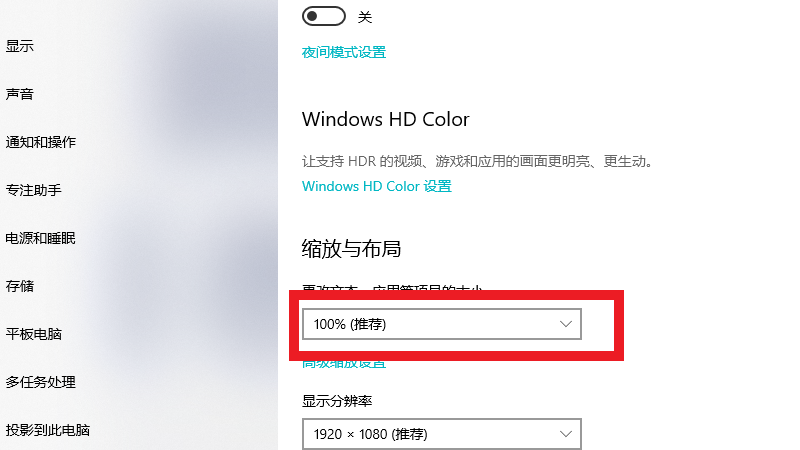
Task: Click the chevron arrow on resolution dropdown
Action: 565,434
